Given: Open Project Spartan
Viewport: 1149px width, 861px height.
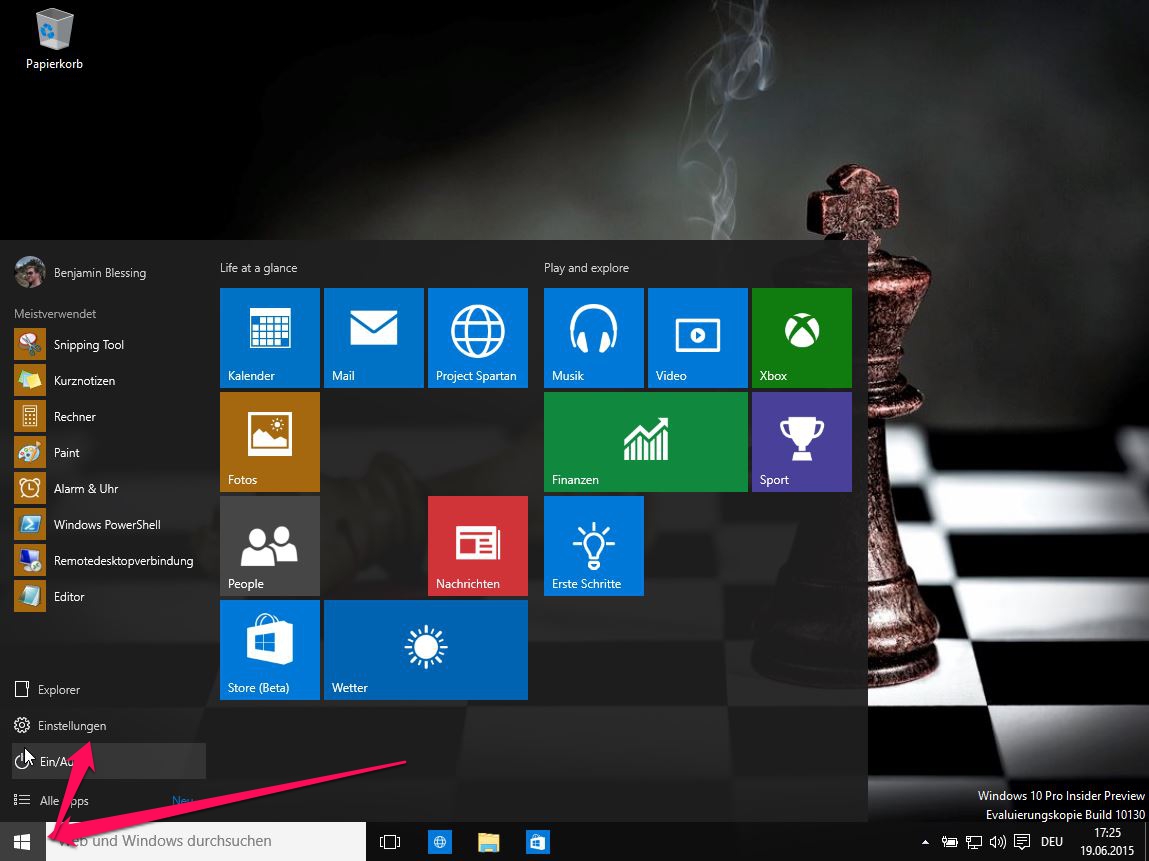Looking at the screenshot, I should (x=477, y=337).
